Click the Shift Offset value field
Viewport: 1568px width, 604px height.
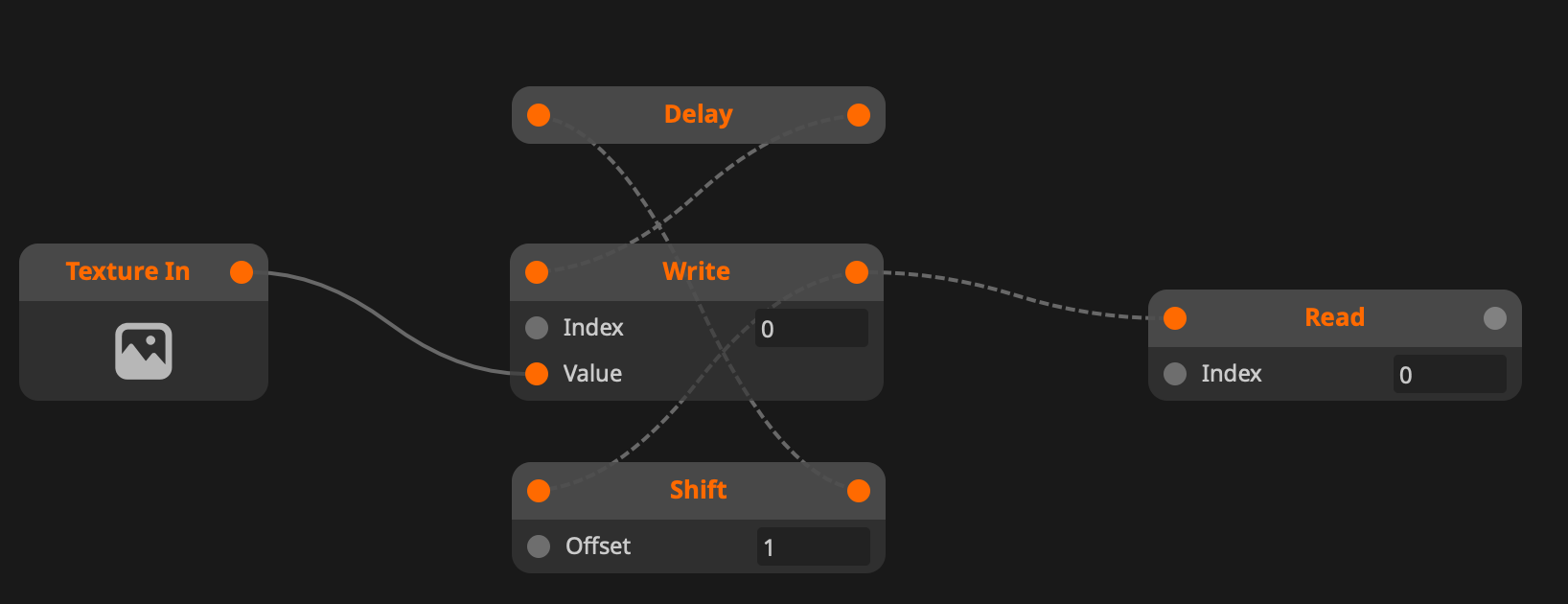point(813,546)
